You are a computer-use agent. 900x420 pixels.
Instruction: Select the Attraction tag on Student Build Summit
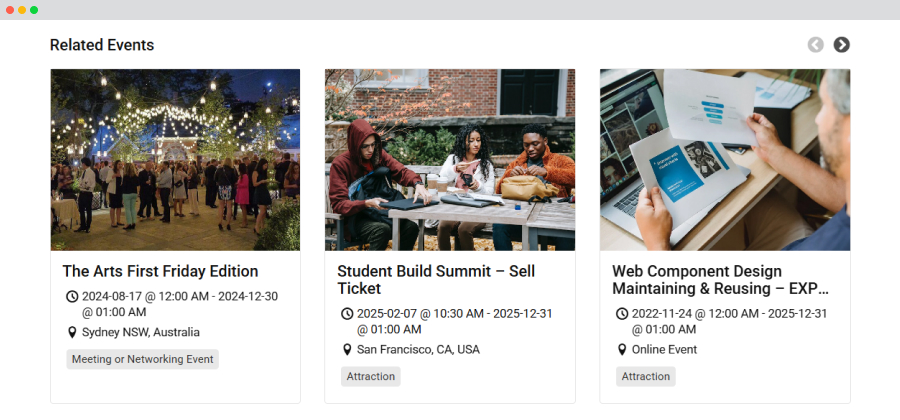371,376
